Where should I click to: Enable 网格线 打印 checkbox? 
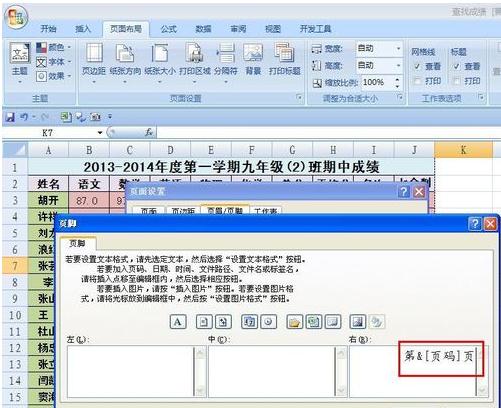[x=417, y=81]
